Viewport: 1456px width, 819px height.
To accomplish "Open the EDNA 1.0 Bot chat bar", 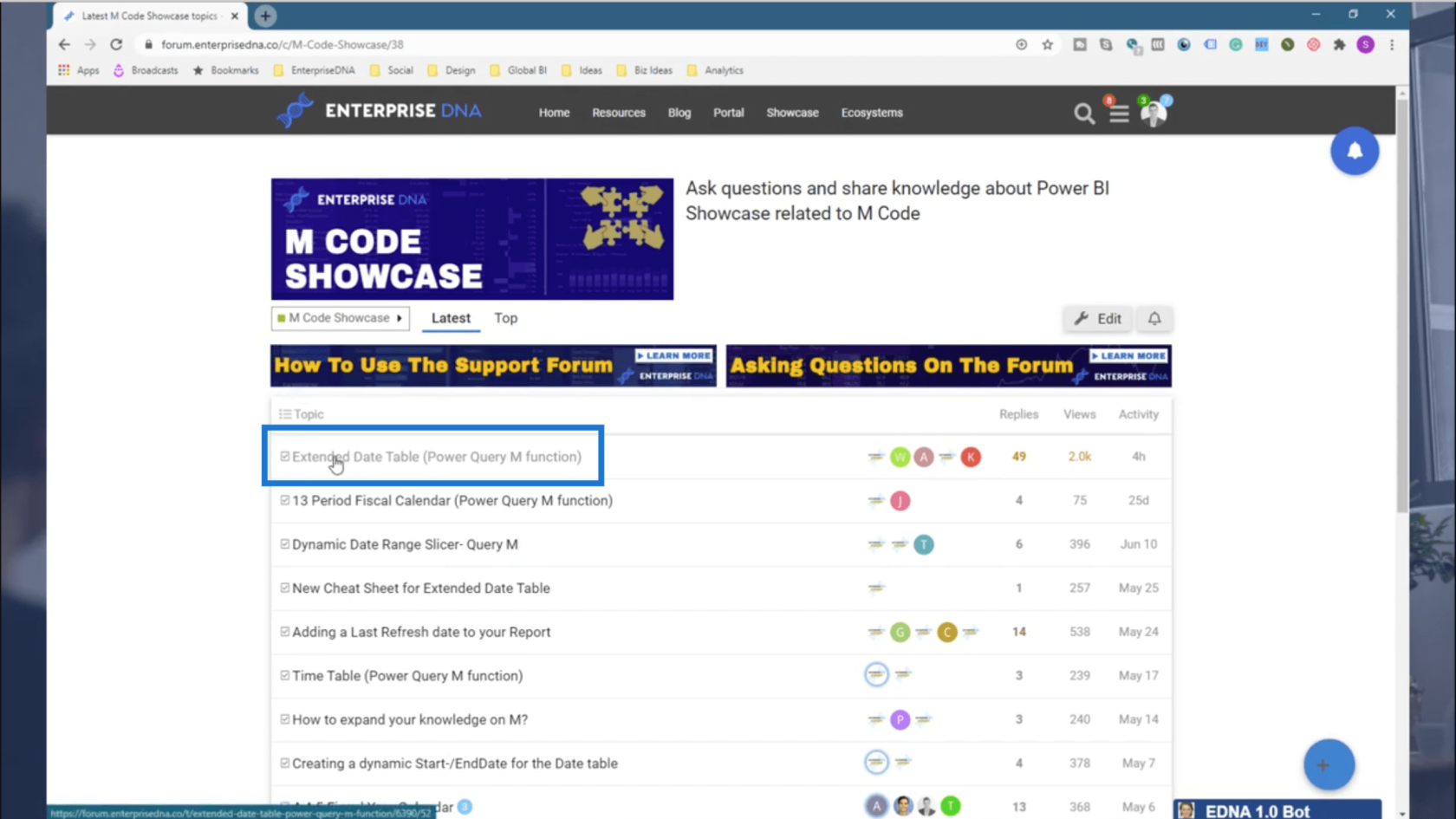I will tap(1277, 810).
